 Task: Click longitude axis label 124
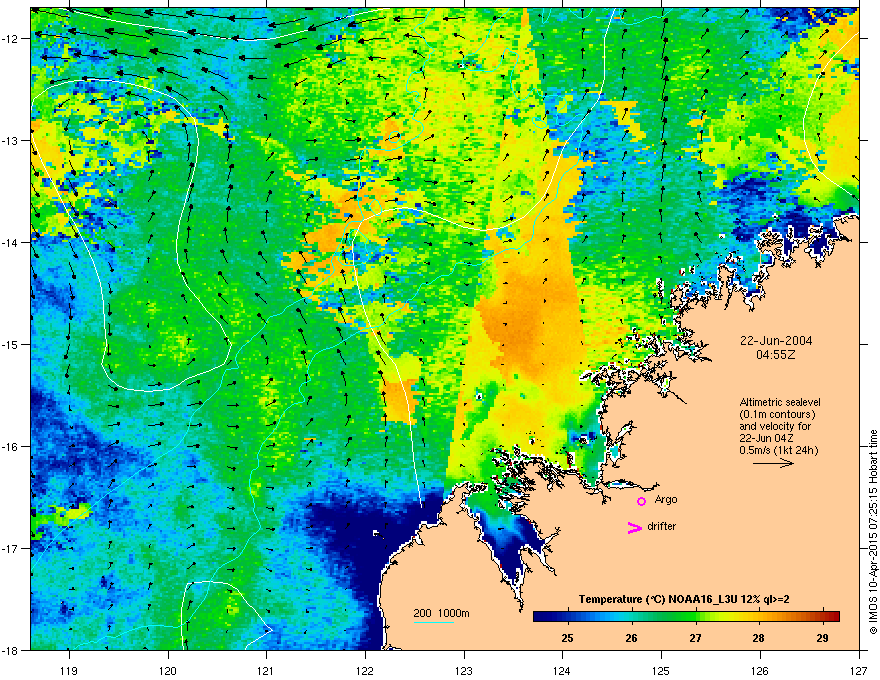pyautogui.click(x=562, y=670)
